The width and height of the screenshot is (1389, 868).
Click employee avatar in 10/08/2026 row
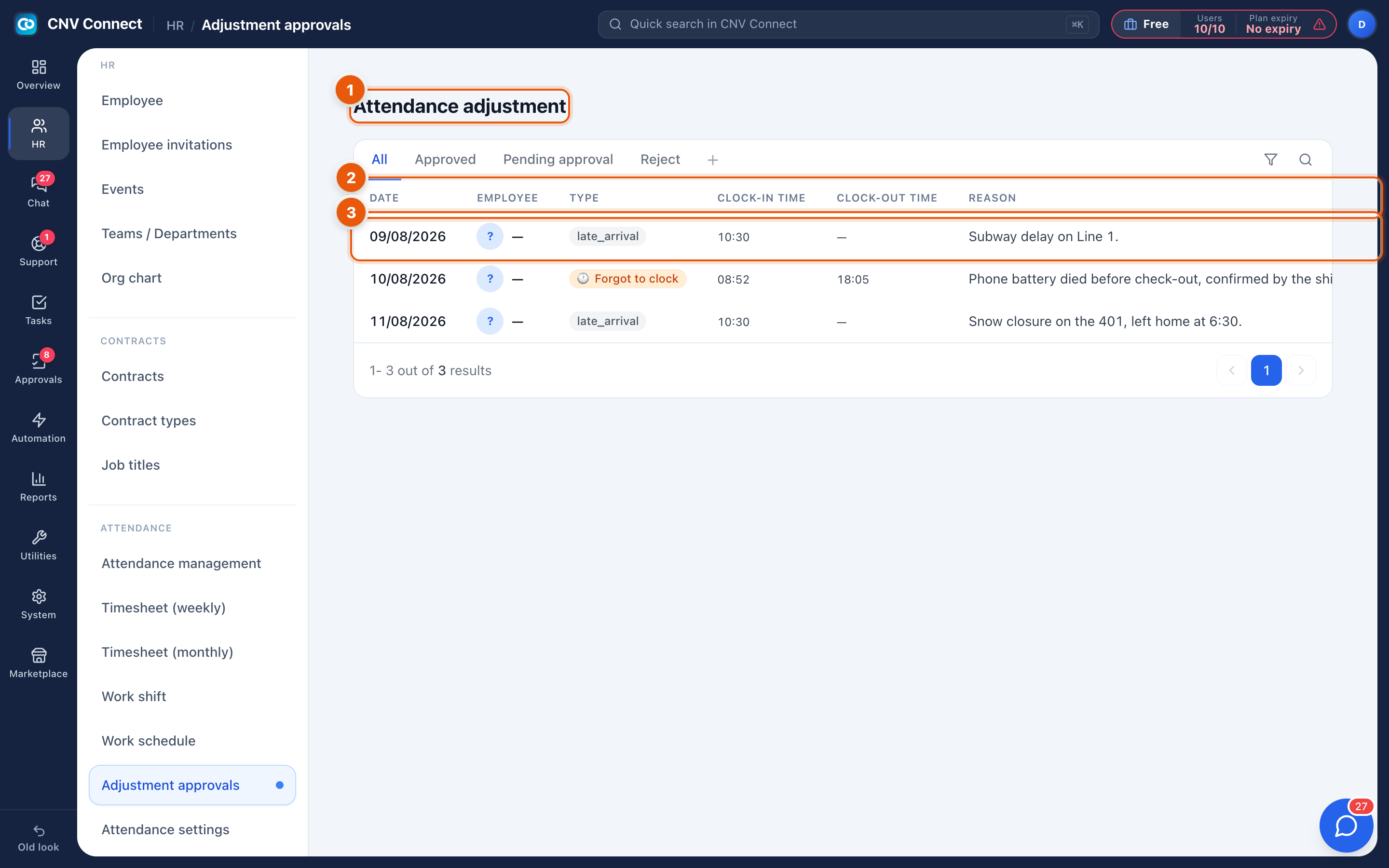pos(490,279)
